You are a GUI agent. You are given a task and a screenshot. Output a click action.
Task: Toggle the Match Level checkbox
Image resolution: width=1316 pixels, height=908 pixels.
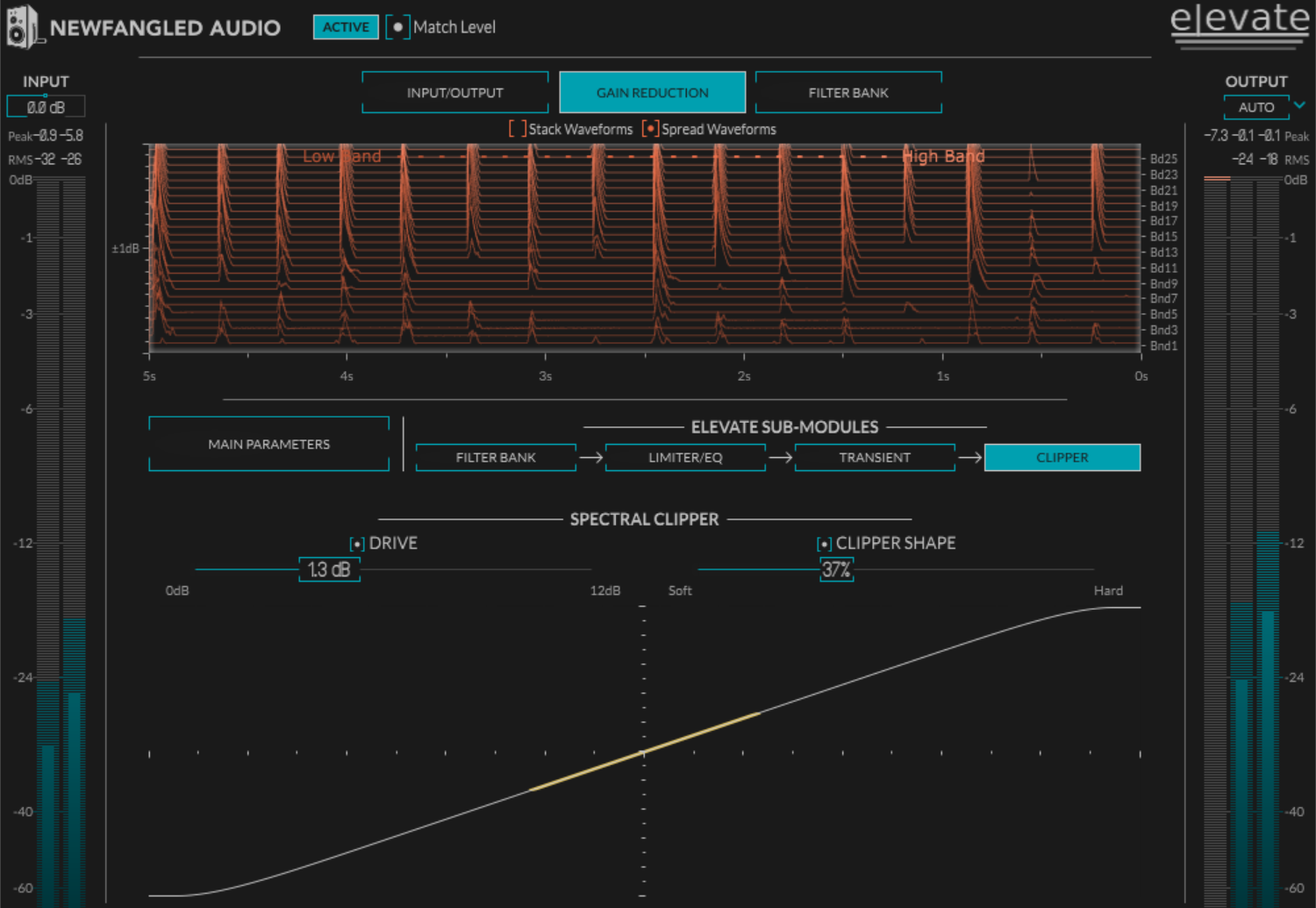point(397,27)
